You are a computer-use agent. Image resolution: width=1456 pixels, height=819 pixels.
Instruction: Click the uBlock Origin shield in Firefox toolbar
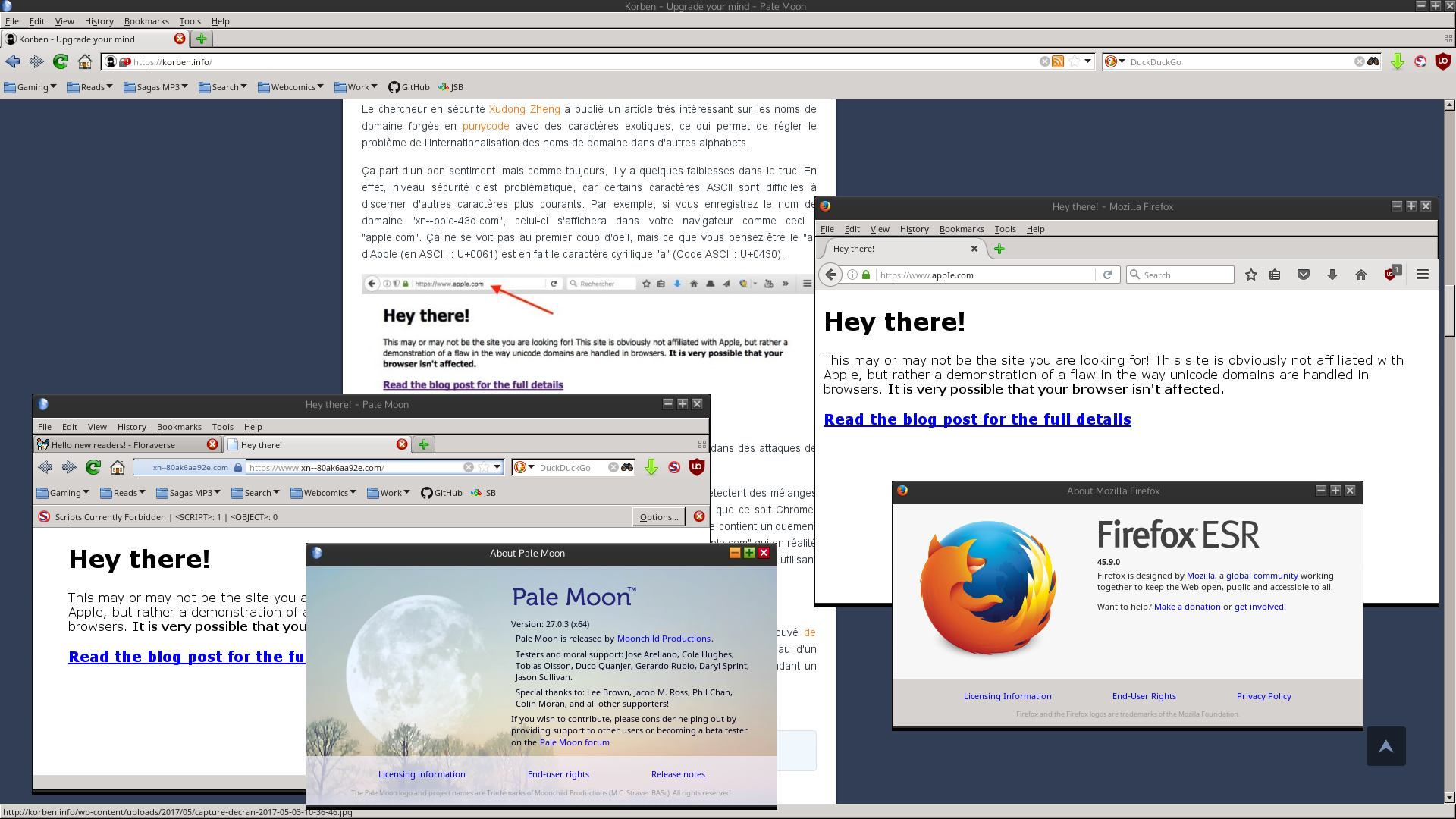click(1389, 275)
